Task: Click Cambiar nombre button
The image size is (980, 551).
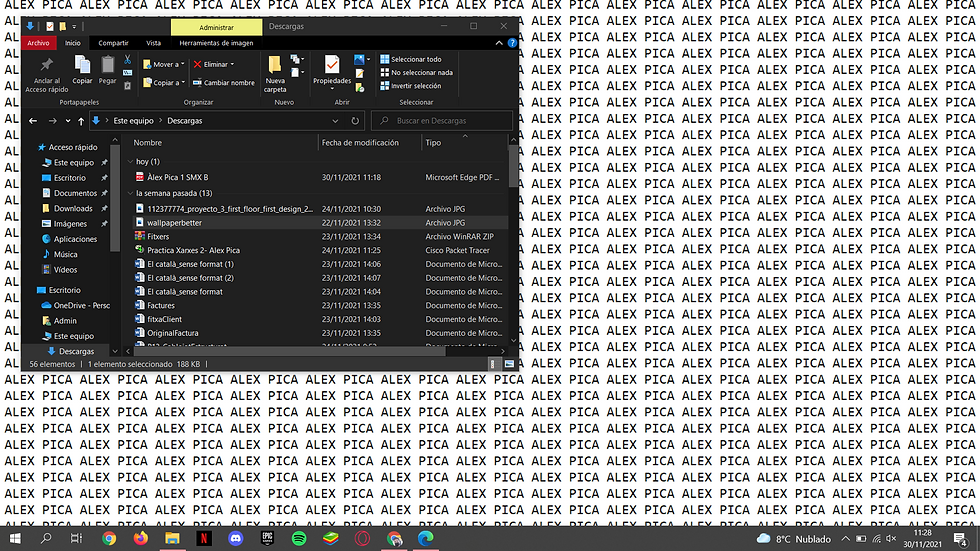Action: (224, 82)
